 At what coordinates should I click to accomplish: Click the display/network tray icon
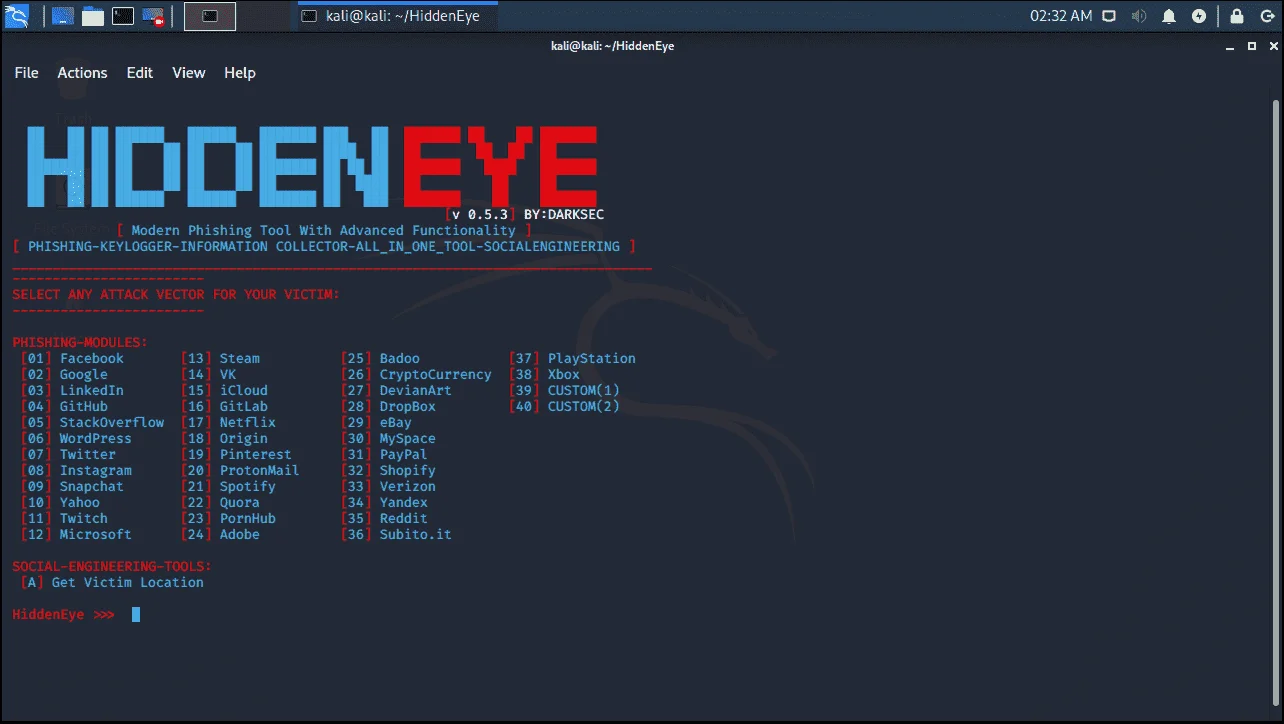click(x=1109, y=16)
